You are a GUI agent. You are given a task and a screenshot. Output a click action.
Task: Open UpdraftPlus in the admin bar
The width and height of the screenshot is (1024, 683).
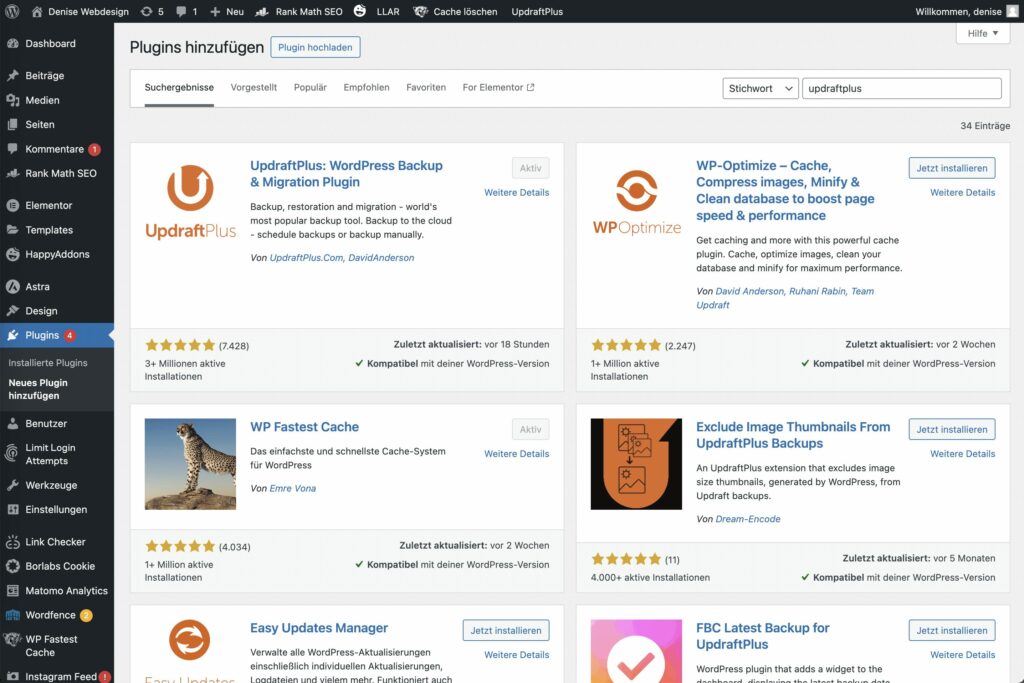click(537, 11)
